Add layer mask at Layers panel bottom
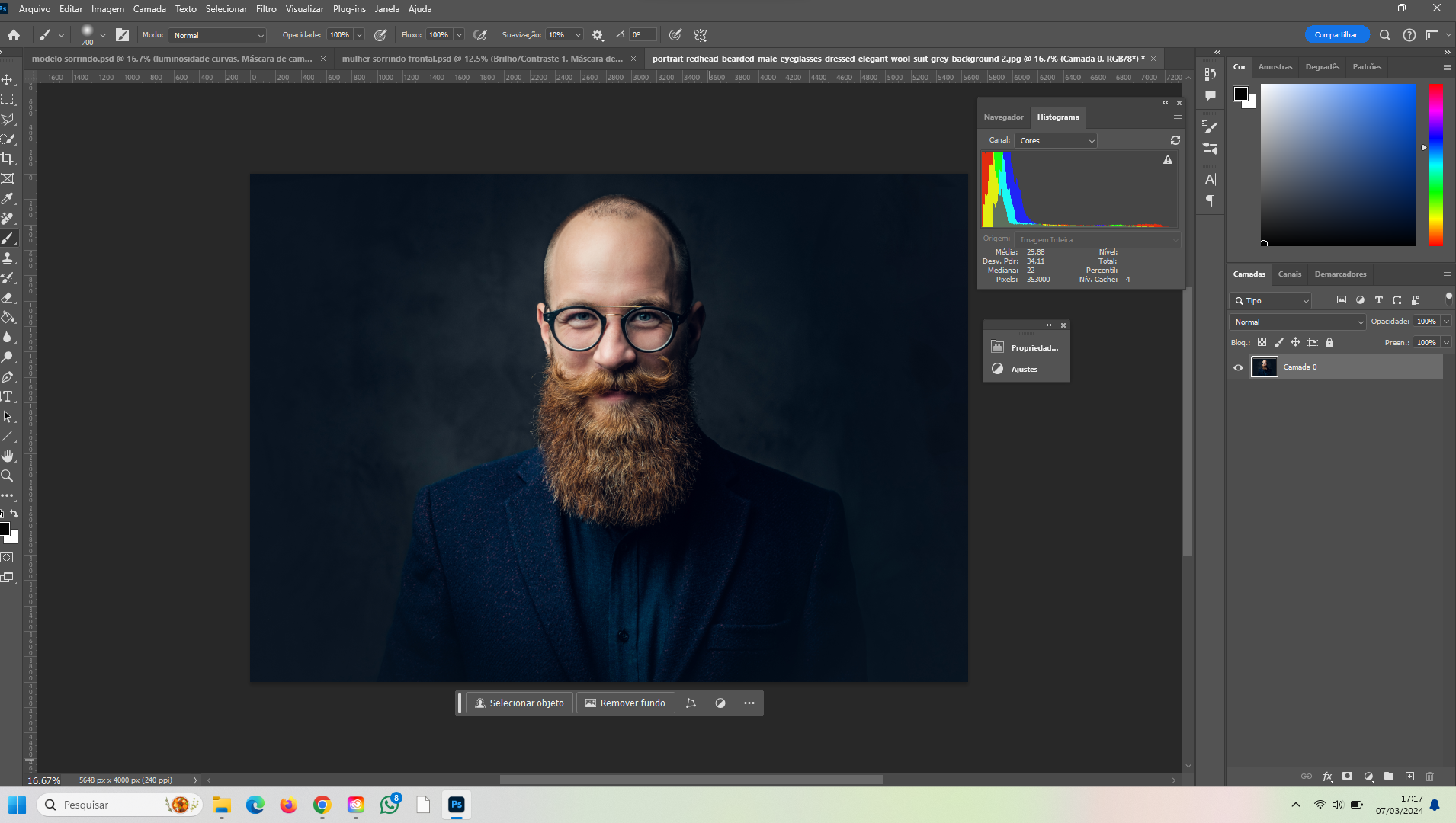 click(1348, 777)
